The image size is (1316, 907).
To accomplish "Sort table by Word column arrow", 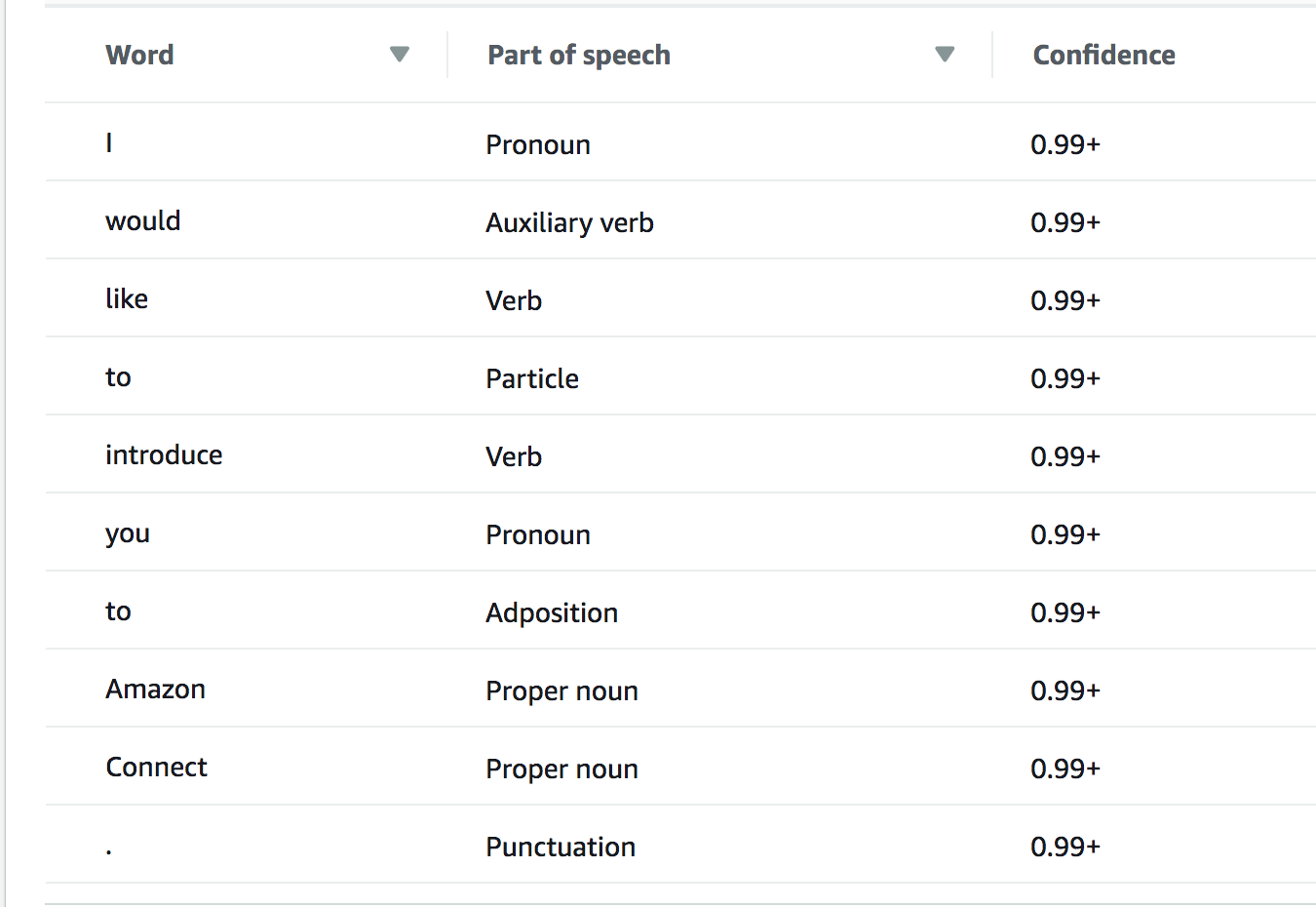I will point(400,55).
